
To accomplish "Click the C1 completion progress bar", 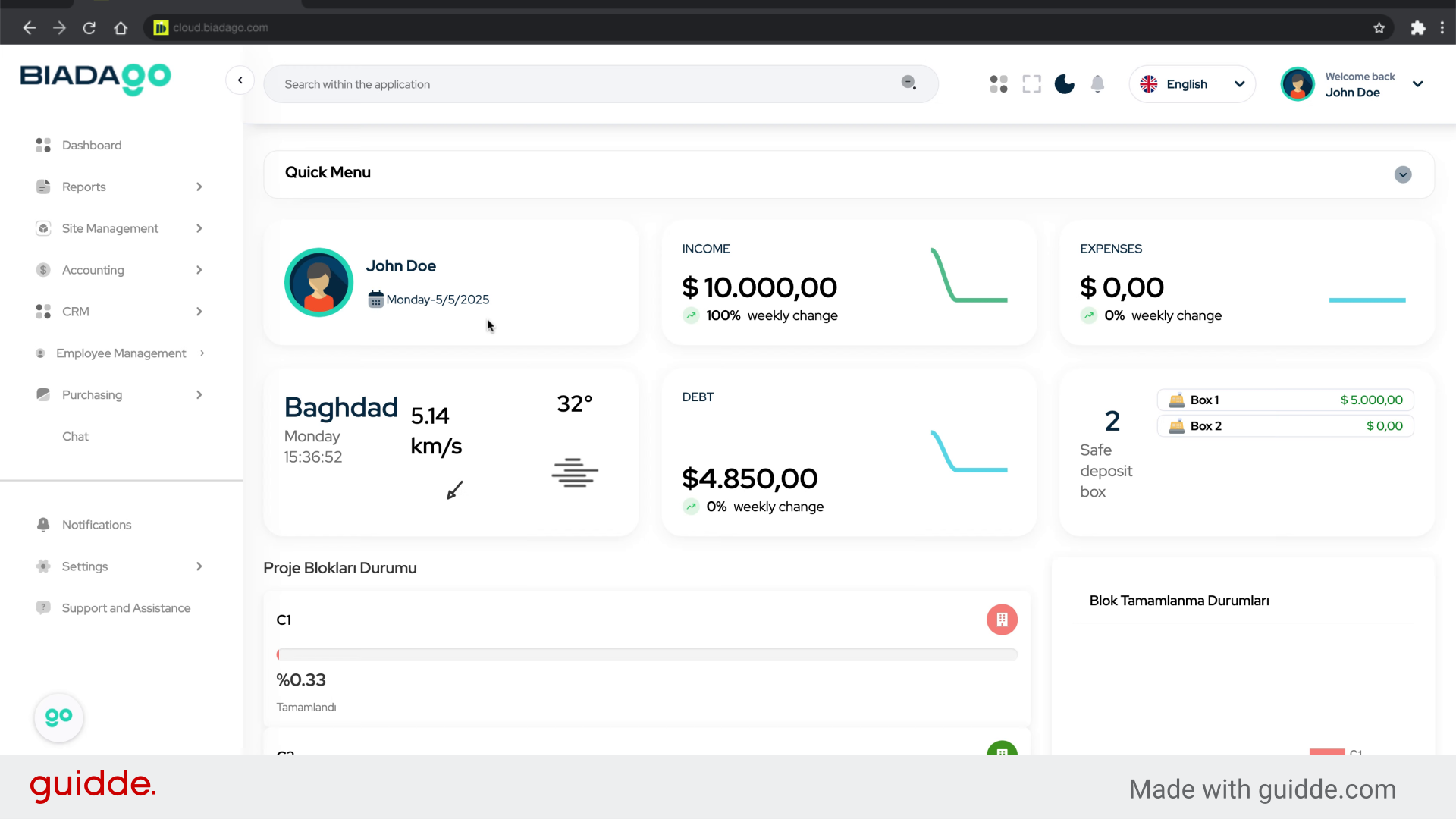I will (647, 654).
